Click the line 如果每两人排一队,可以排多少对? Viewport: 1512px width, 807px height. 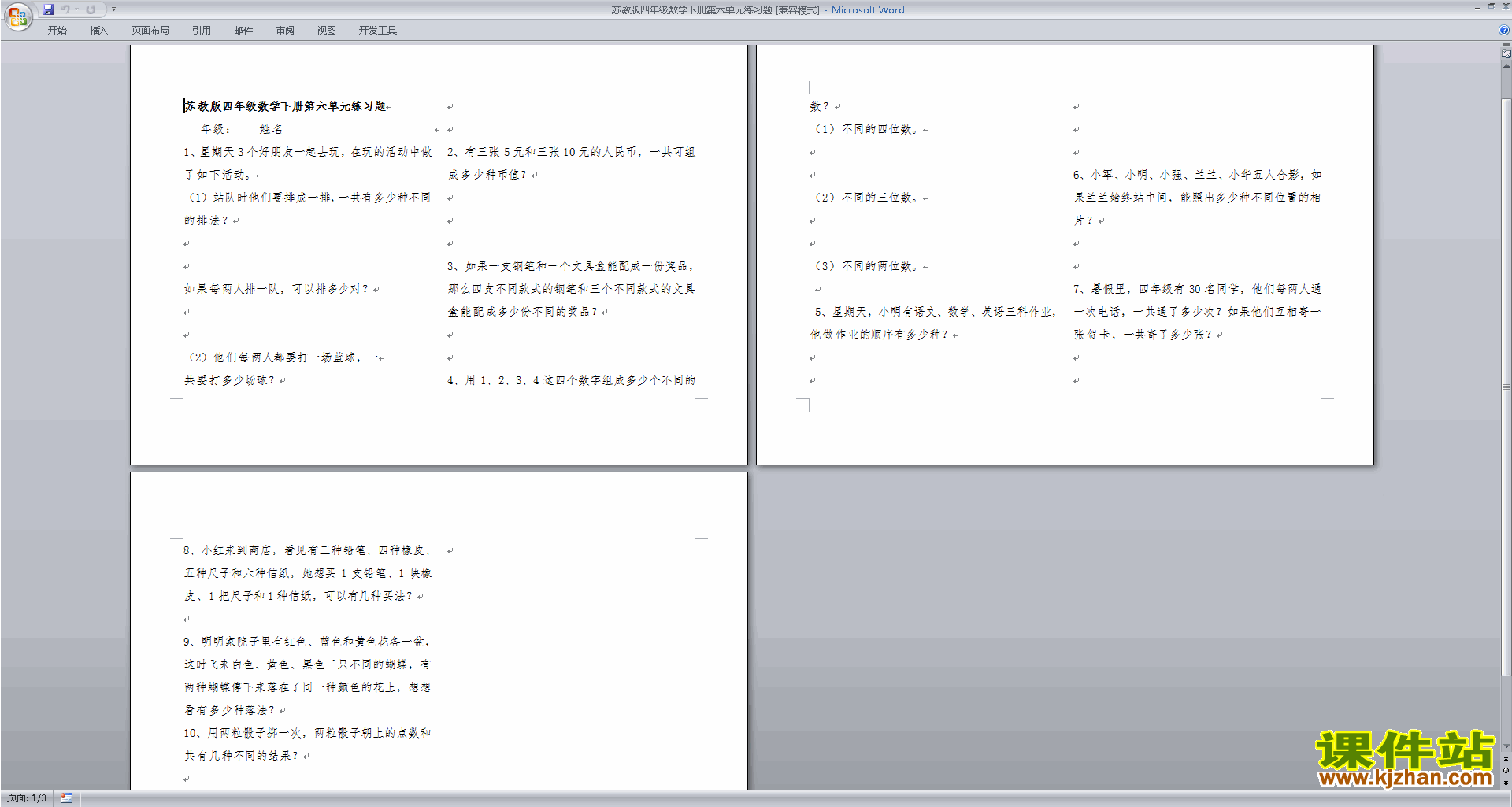(276, 289)
